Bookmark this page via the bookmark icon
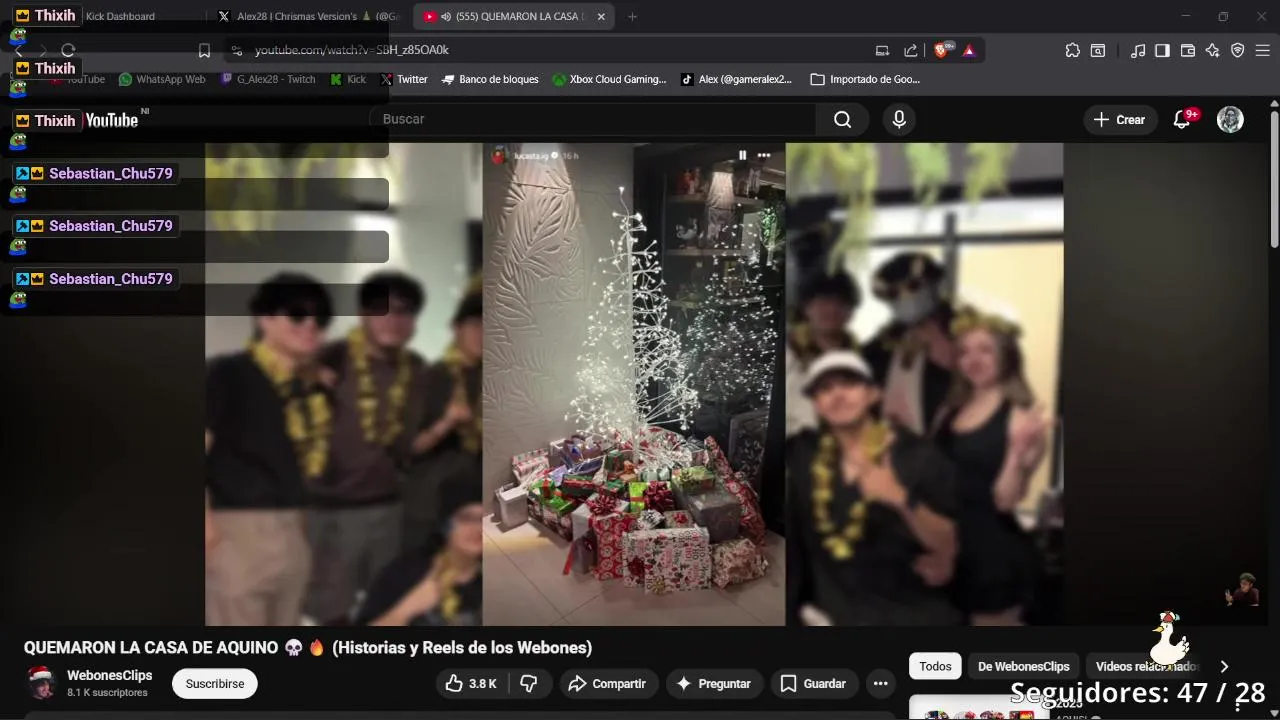Screen dimensions: 1280x720 (x=204, y=50)
